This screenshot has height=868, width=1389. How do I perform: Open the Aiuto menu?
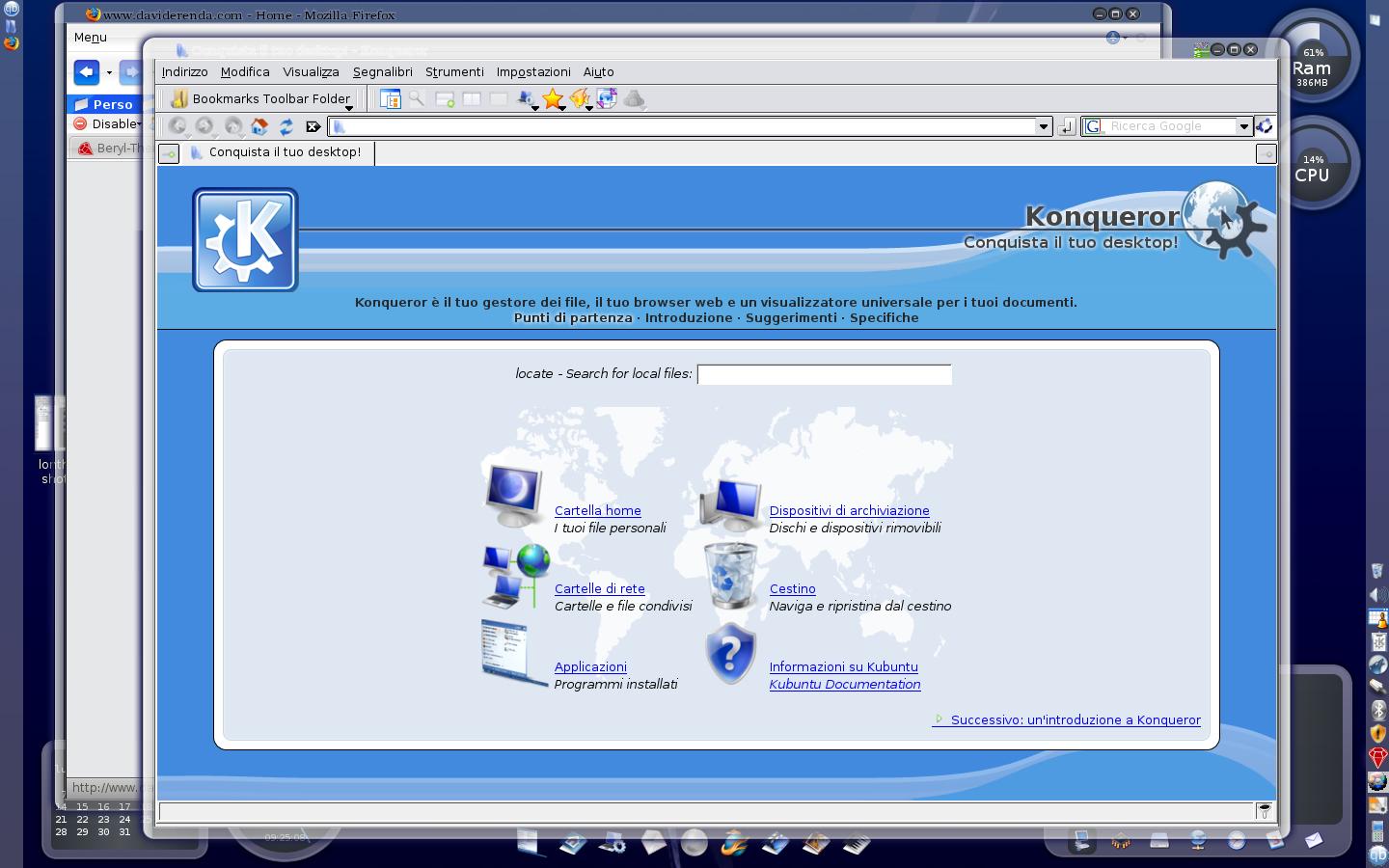[x=598, y=71]
